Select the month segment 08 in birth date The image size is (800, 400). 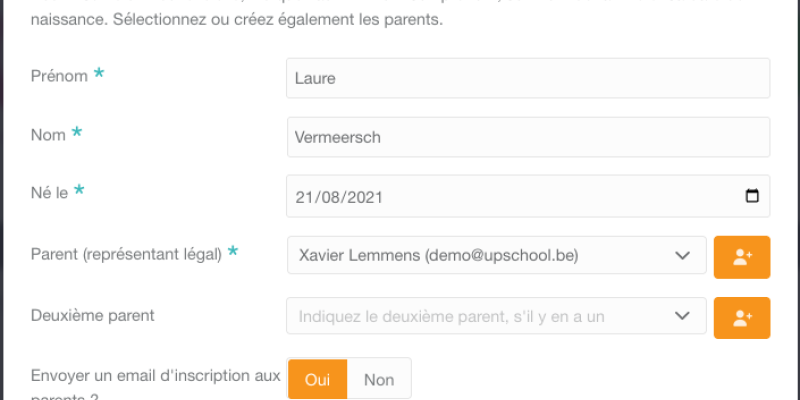click(x=328, y=197)
